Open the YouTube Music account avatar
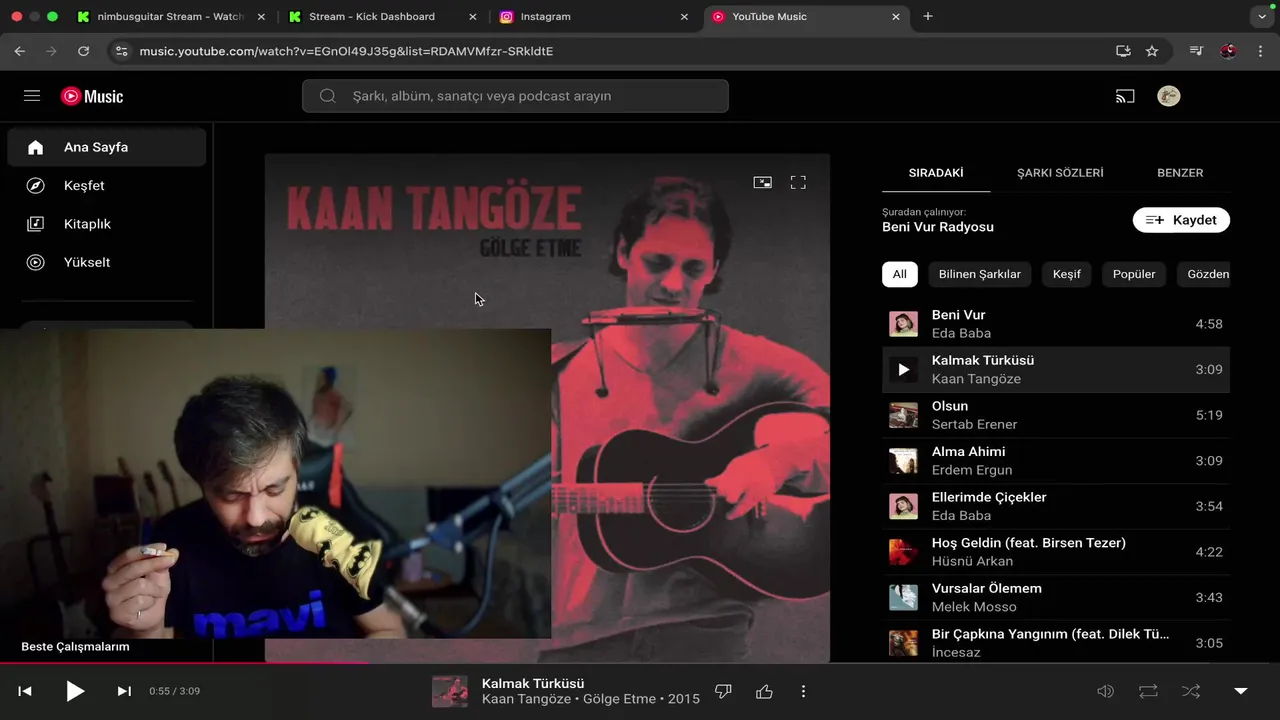Image resolution: width=1280 pixels, height=720 pixels. (1168, 96)
